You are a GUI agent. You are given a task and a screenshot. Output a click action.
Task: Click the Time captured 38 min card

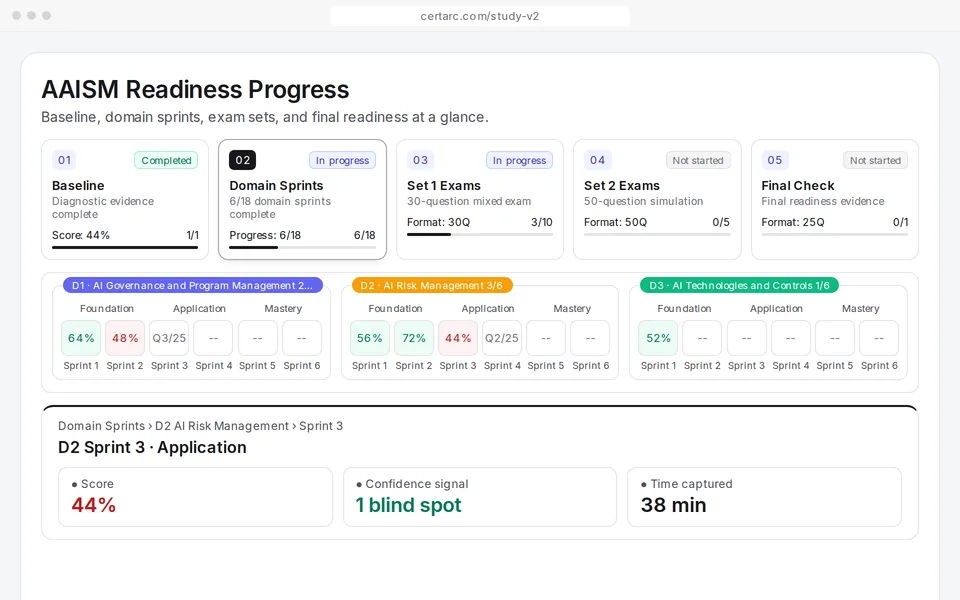click(x=764, y=497)
